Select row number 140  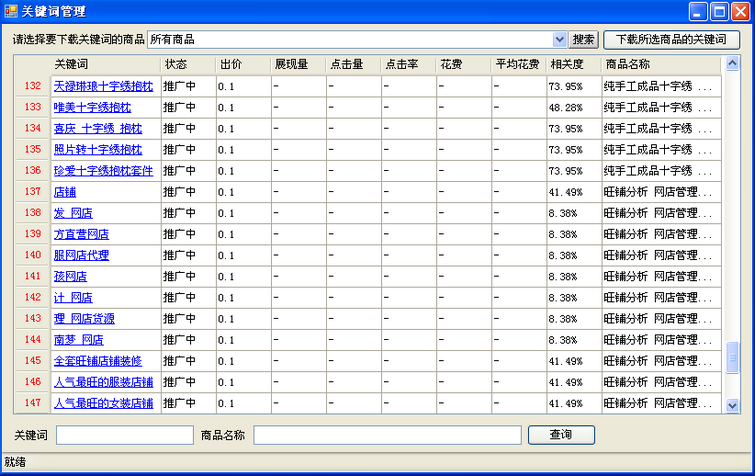pos(33,255)
